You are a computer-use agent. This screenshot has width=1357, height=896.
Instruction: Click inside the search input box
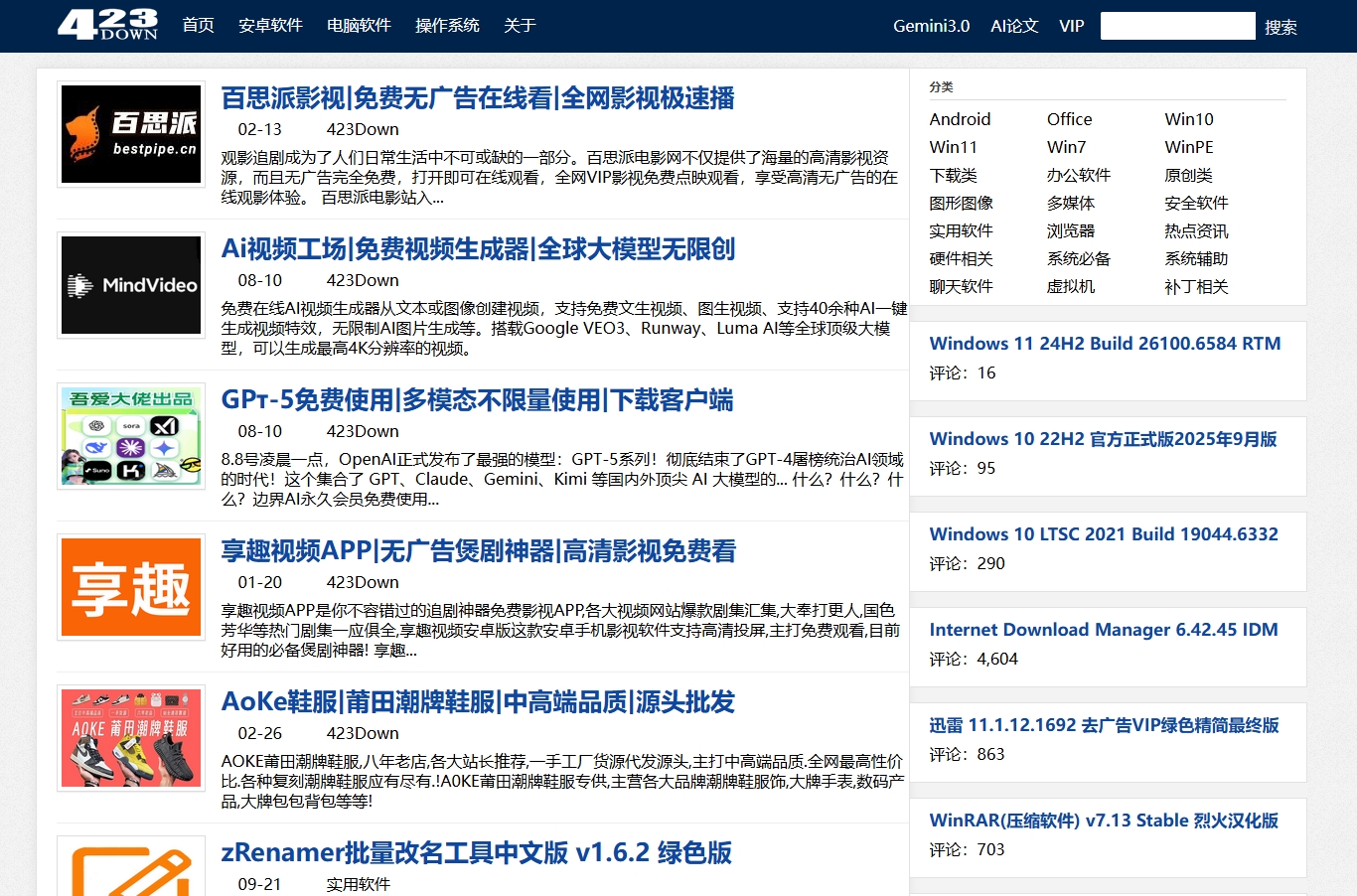pos(1177,25)
